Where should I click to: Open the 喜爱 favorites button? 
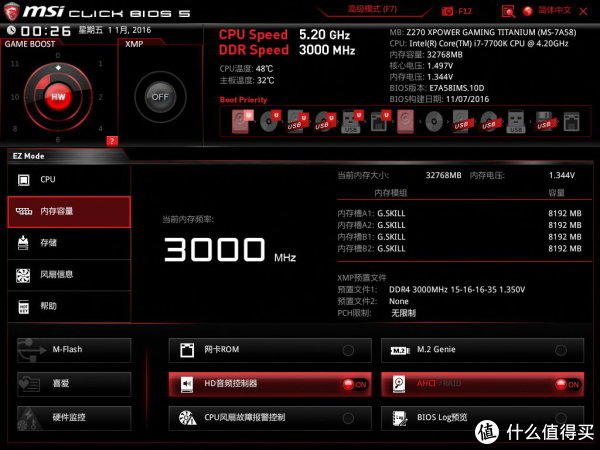pyautogui.click(x=74, y=384)
